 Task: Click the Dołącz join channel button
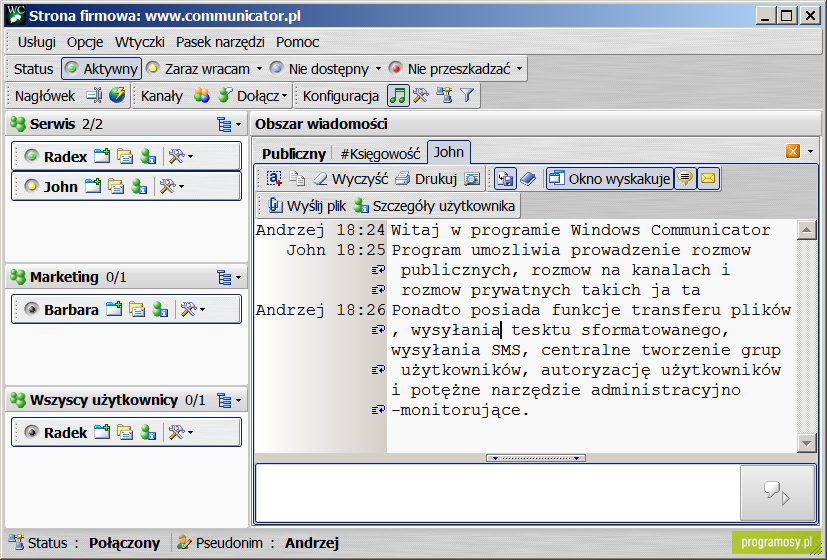click(x=248, y=95)
